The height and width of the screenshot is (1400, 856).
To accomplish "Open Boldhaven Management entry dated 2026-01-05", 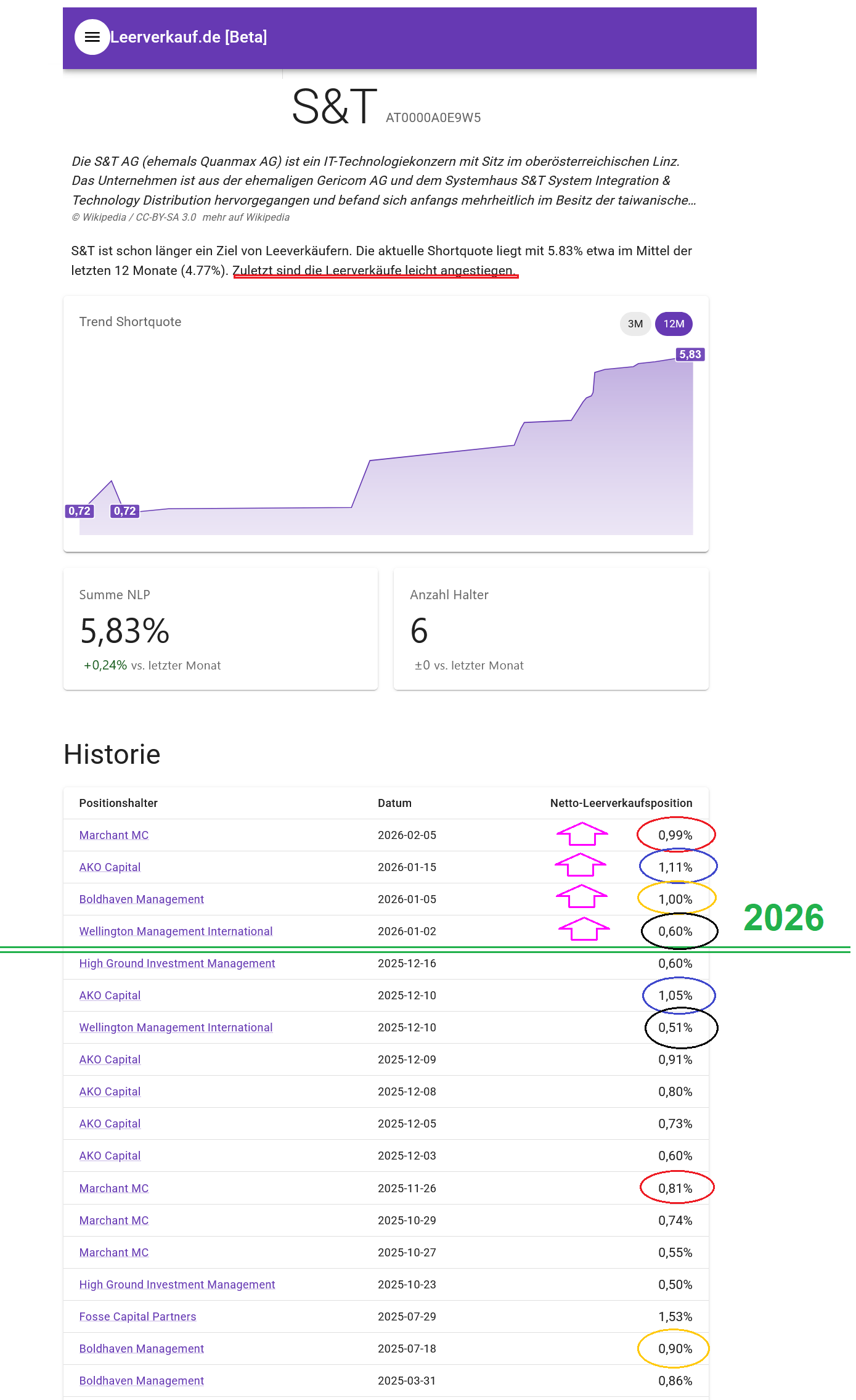I will [141, 899].
